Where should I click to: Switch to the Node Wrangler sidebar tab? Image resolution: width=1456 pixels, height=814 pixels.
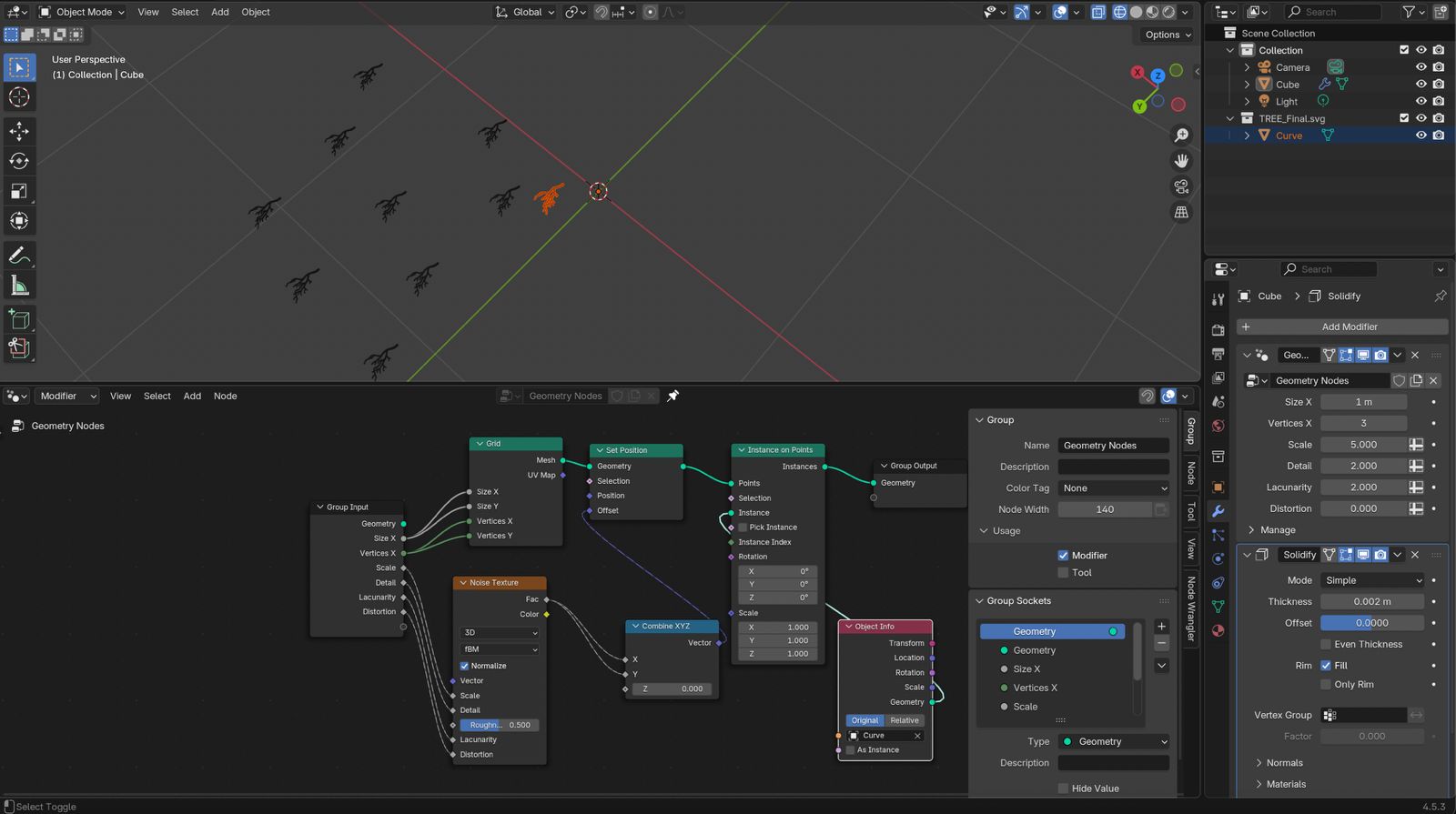click(1190, 608)
